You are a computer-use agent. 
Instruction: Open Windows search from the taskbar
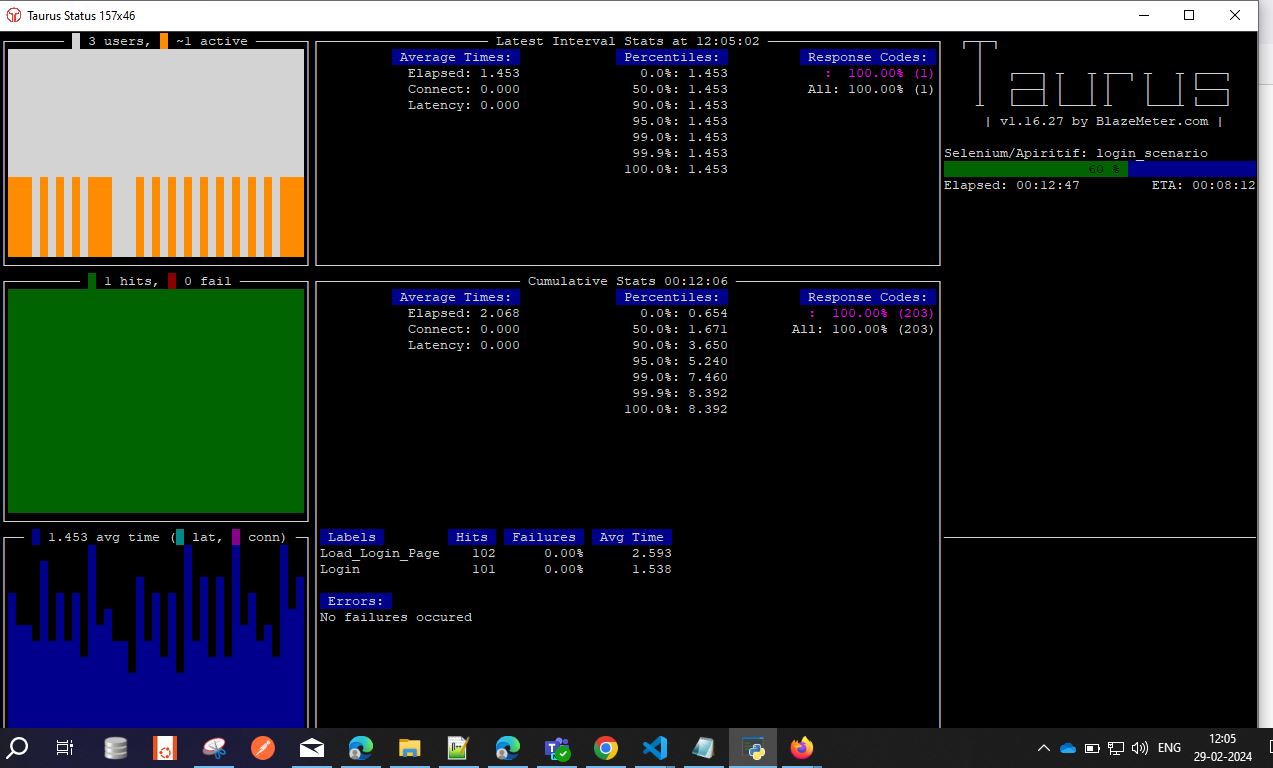tap(18, 748)
